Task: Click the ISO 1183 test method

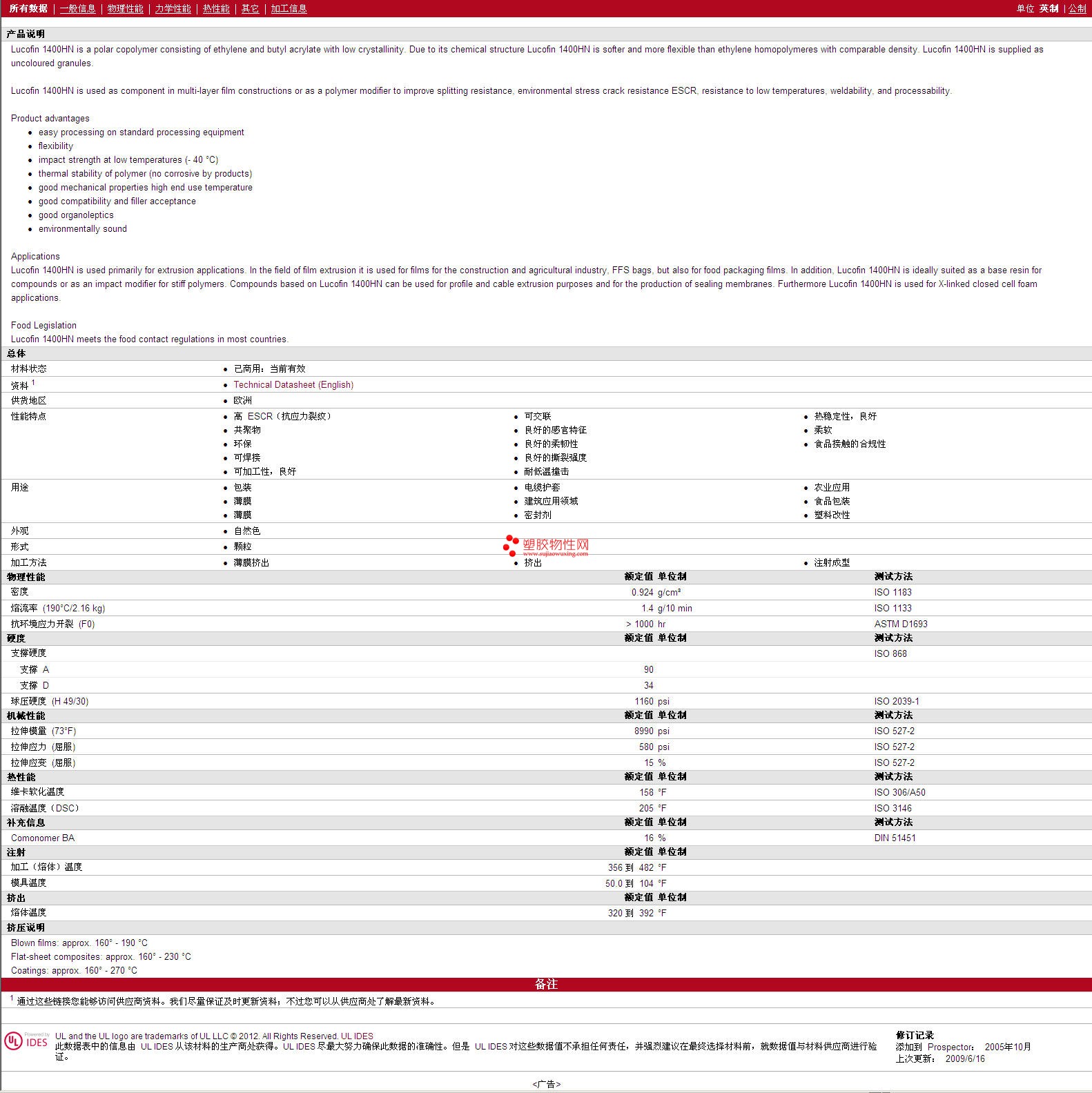Action: pyautogui.click(x=893, y=592)
